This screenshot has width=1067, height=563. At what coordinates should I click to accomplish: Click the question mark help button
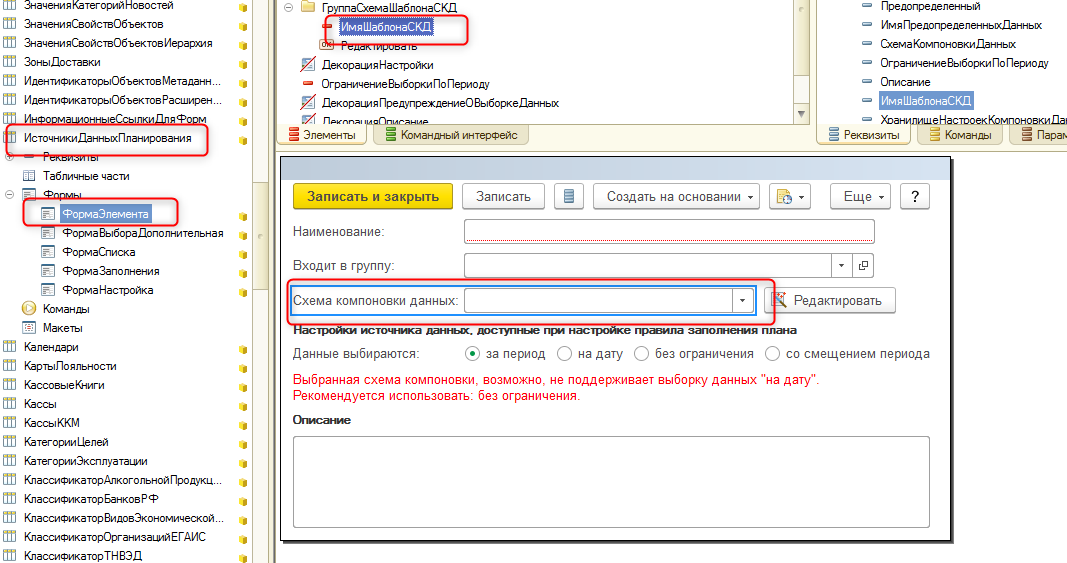(915, 197)
